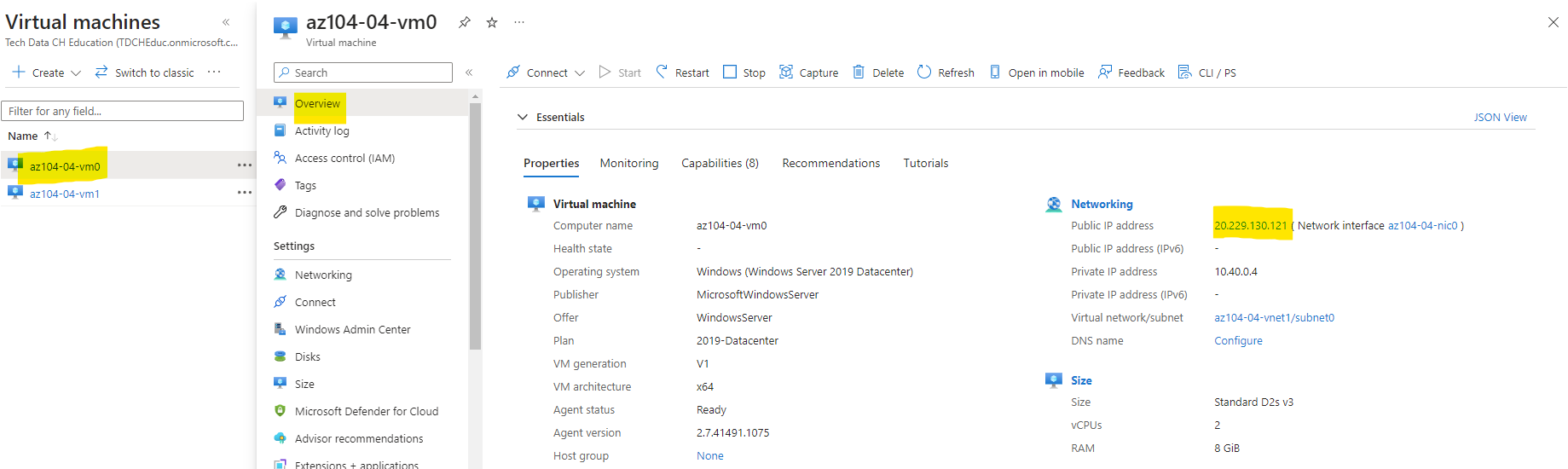1568x469 pixels.
Task: Select az104-04-vm1 in the VM list
Action: [65, 194]
